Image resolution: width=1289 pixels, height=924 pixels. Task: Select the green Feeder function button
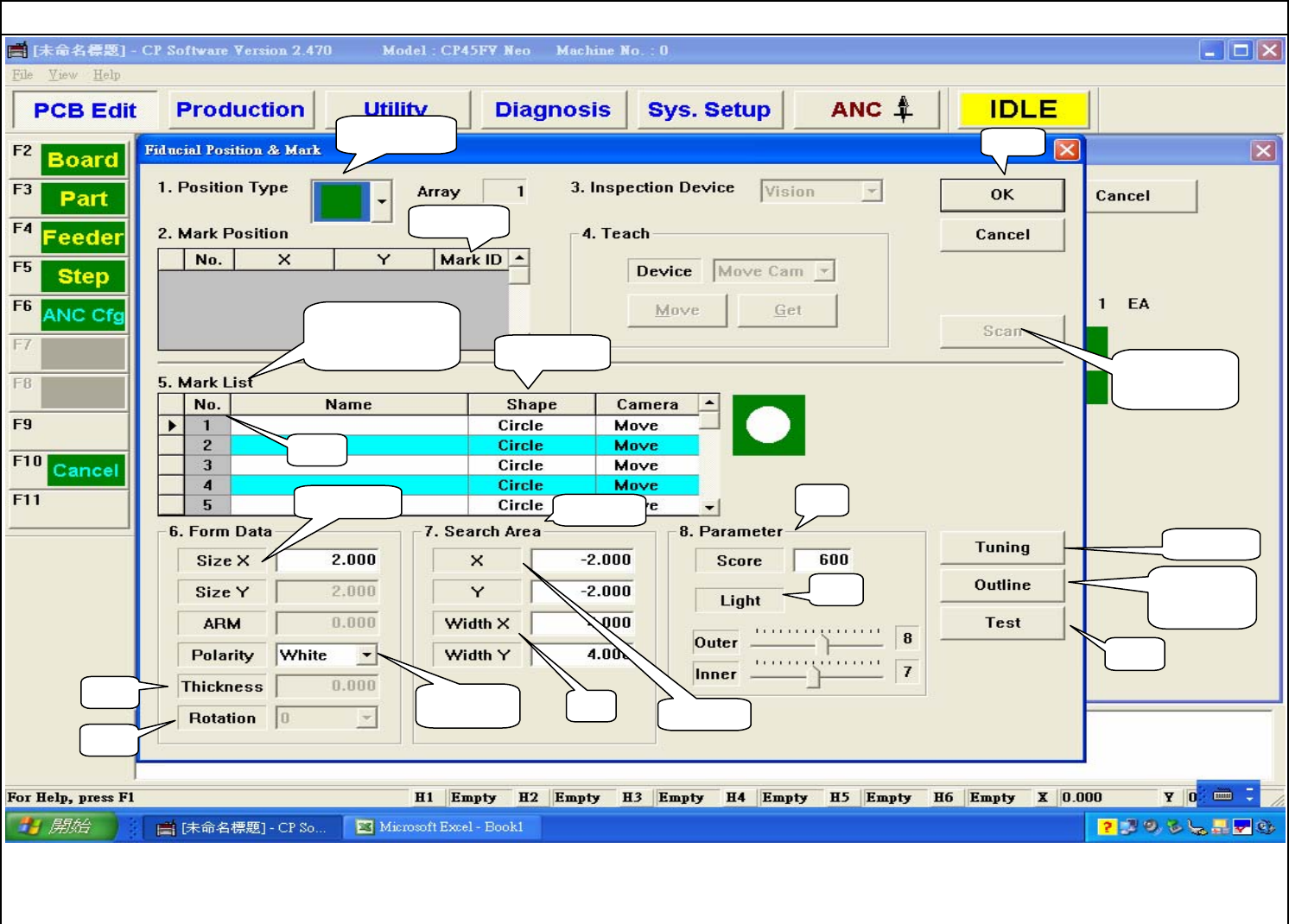[83, 237]
